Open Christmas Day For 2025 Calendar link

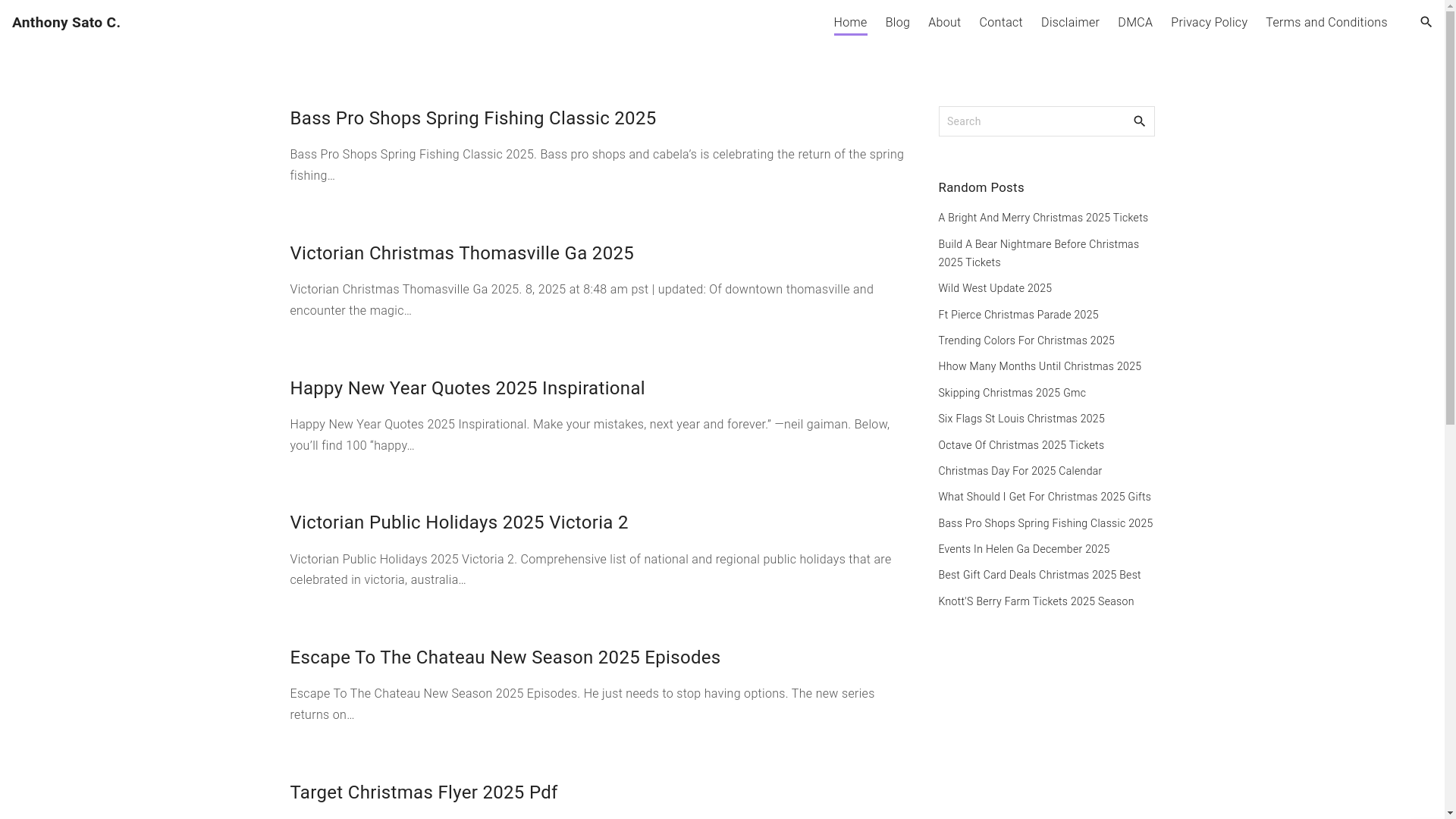(x=1019, y=471)
